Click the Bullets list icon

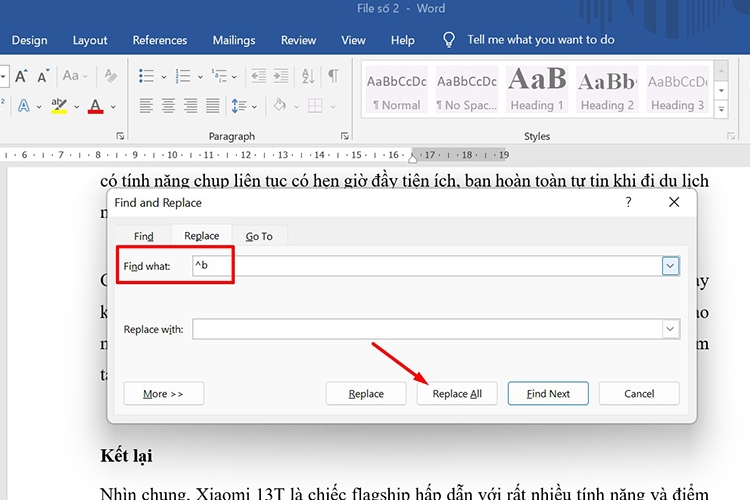(x=146, y=76)
